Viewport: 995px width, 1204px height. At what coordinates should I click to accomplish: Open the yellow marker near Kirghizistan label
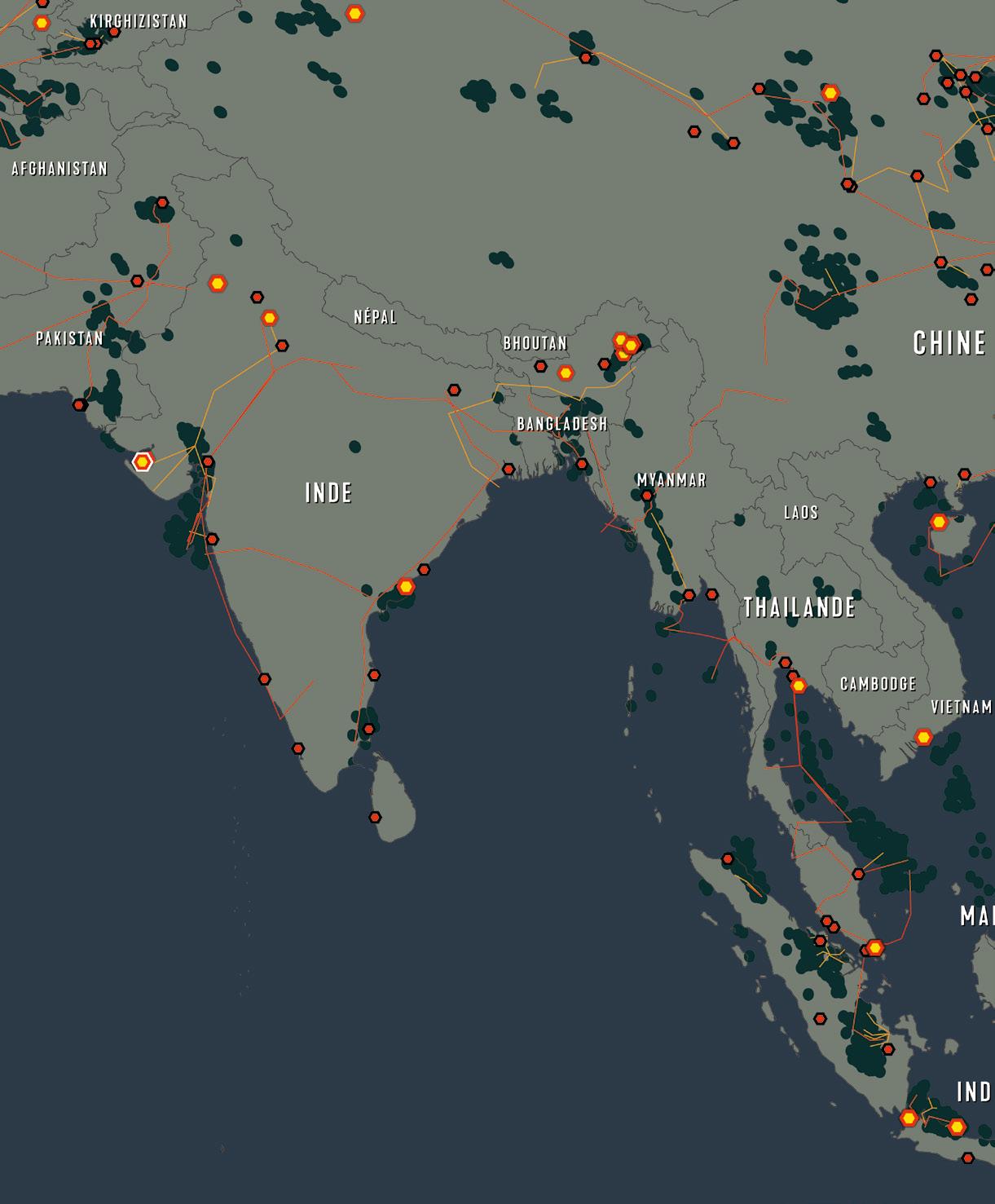pos(42,24)
